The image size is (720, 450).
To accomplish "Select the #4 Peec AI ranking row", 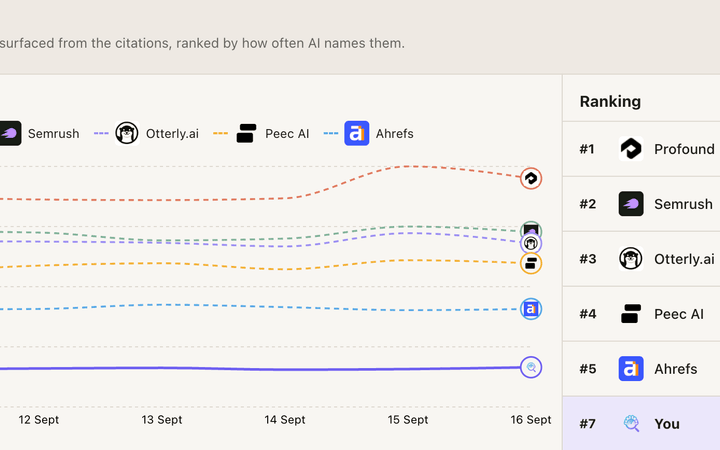I will coord(641,314).
